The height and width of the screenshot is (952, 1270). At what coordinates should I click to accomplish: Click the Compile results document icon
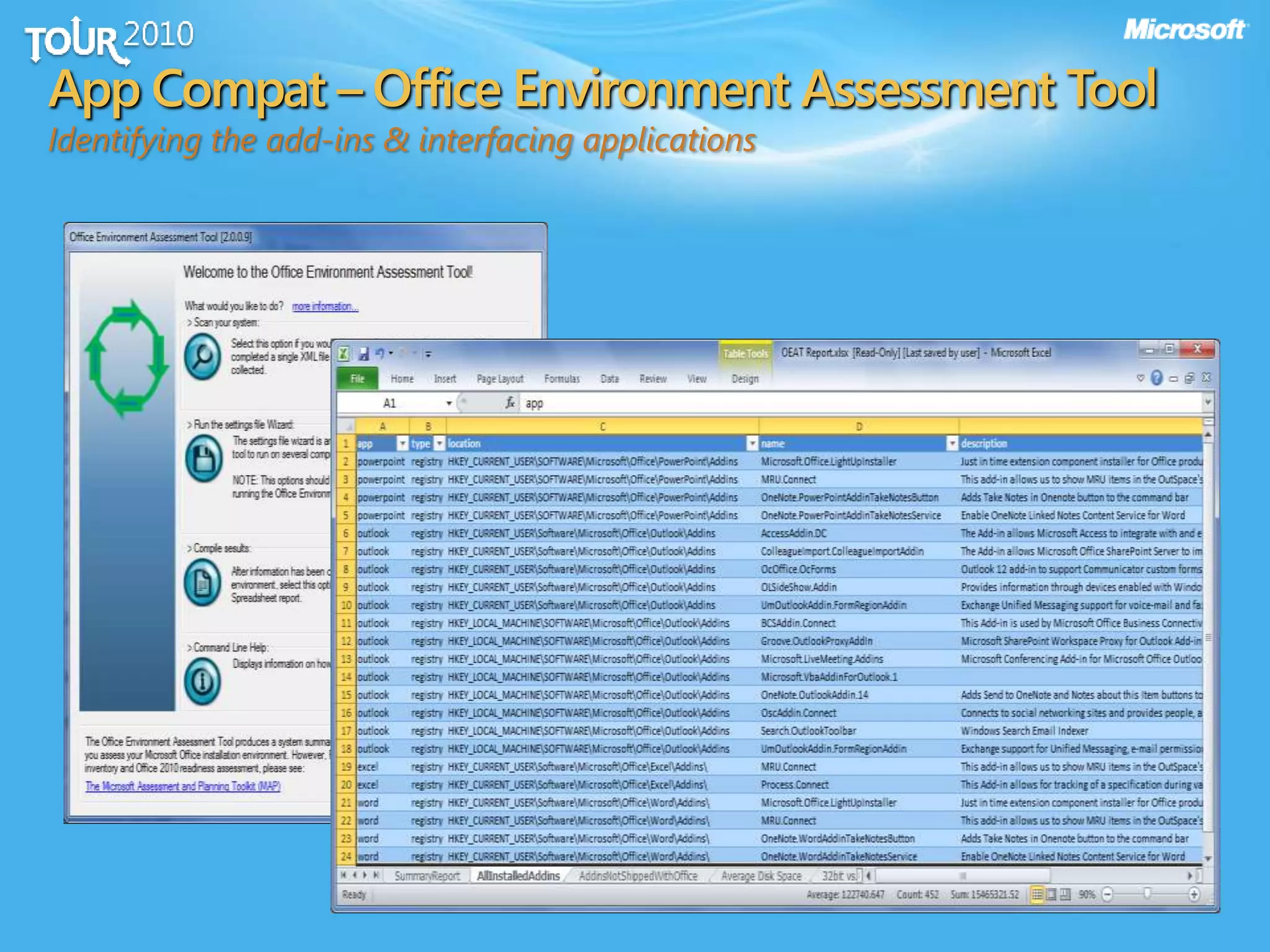[x=202, y=582]
